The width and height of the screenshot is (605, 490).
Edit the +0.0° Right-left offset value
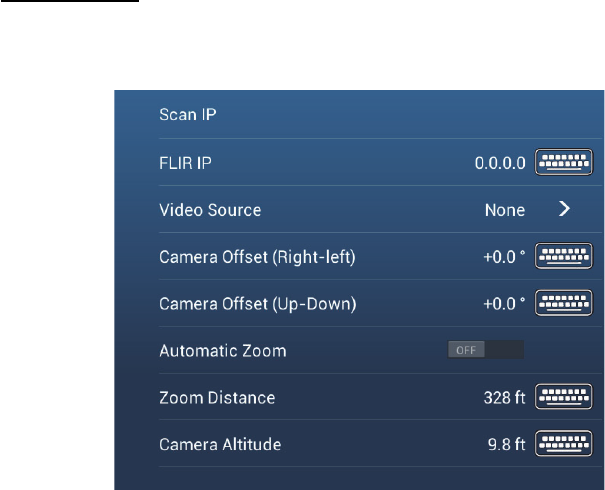(504, 257)
